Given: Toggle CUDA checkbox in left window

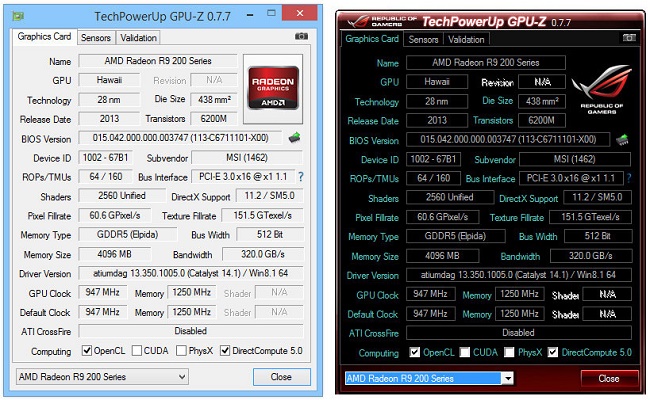Looking at the screenshot, I should (137, 351).
